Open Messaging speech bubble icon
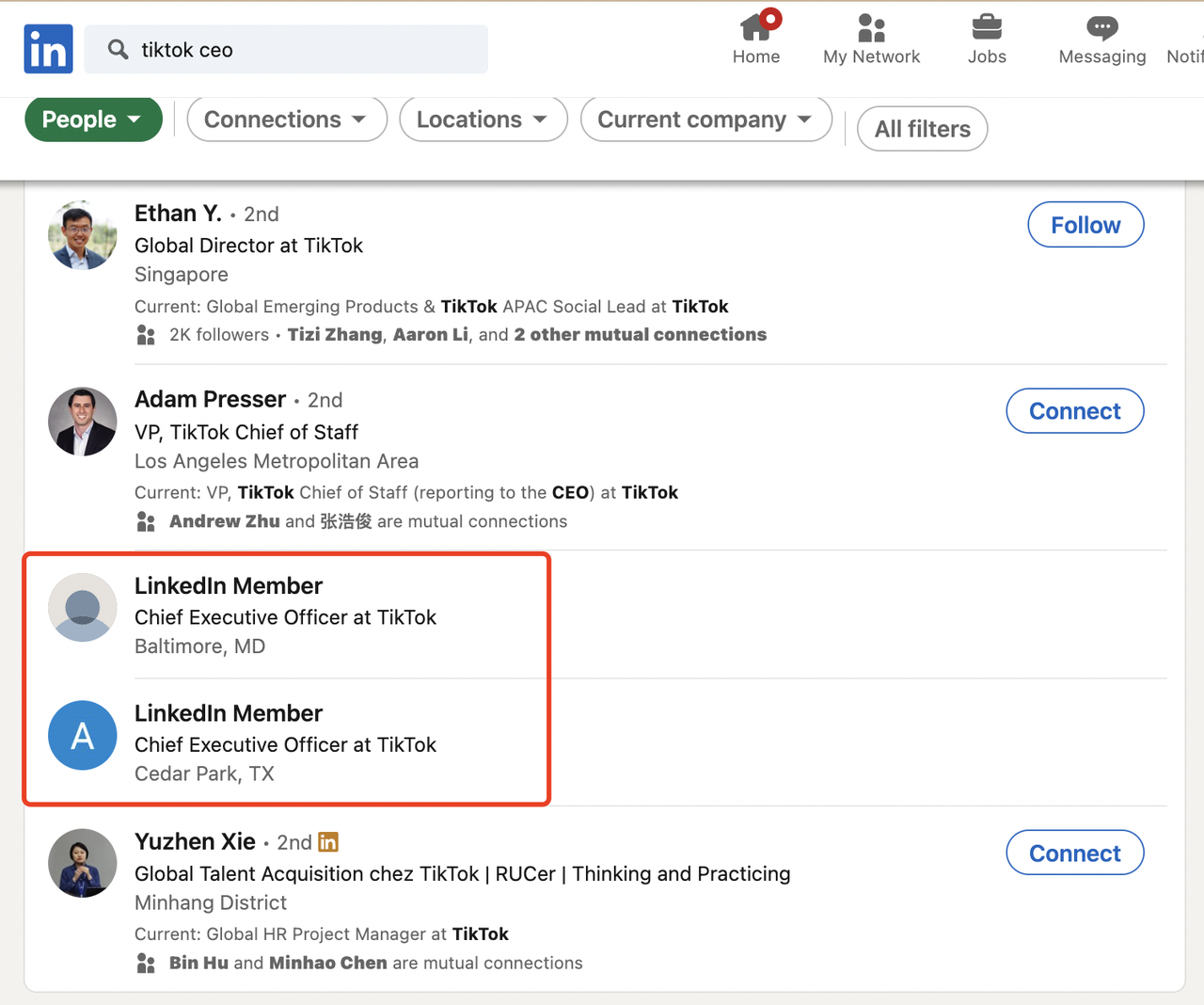The width and height of the screenshot is (1204, 1005). (x=1101, y=28)
